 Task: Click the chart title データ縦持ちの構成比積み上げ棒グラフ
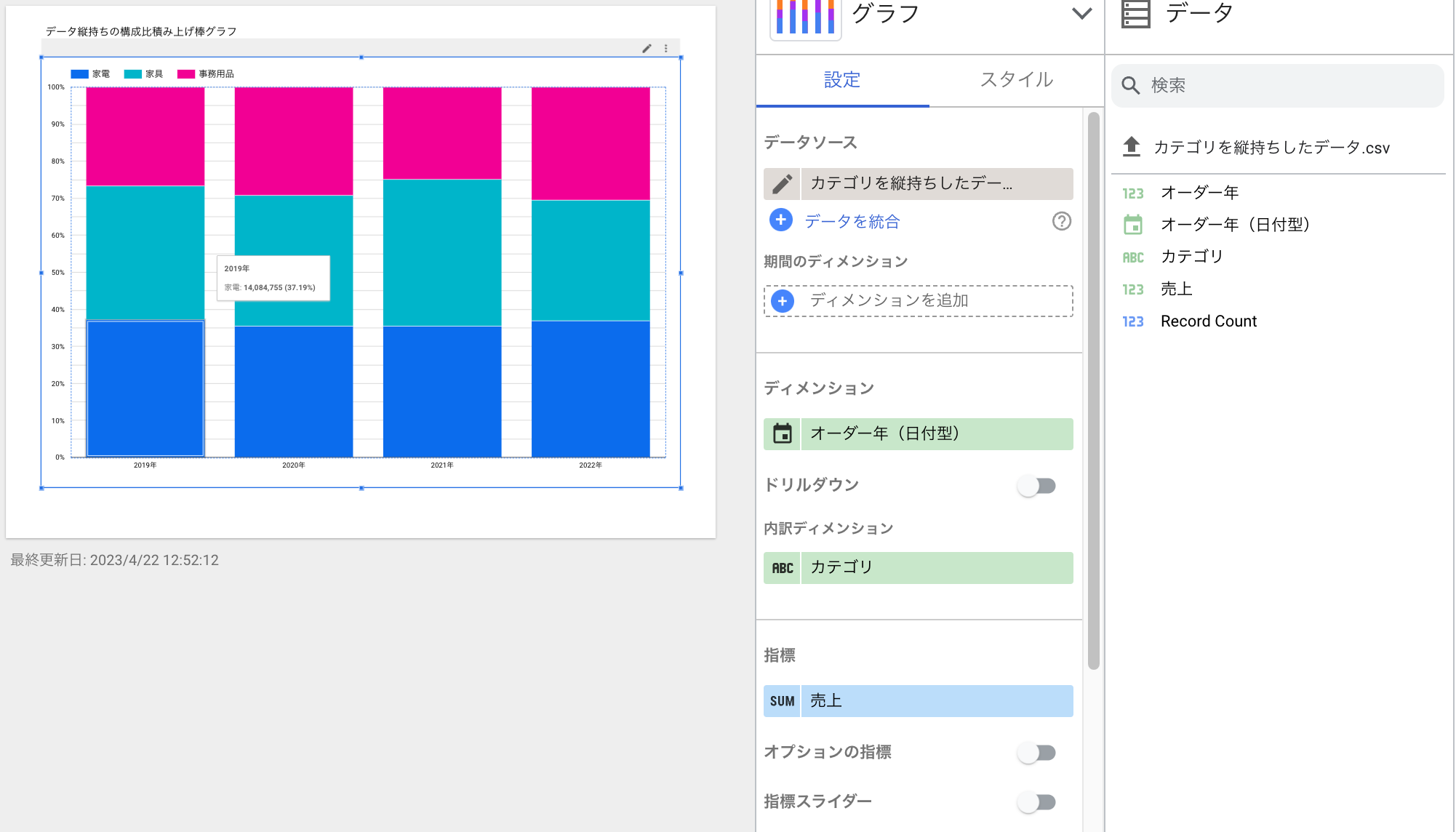(141, 31)
